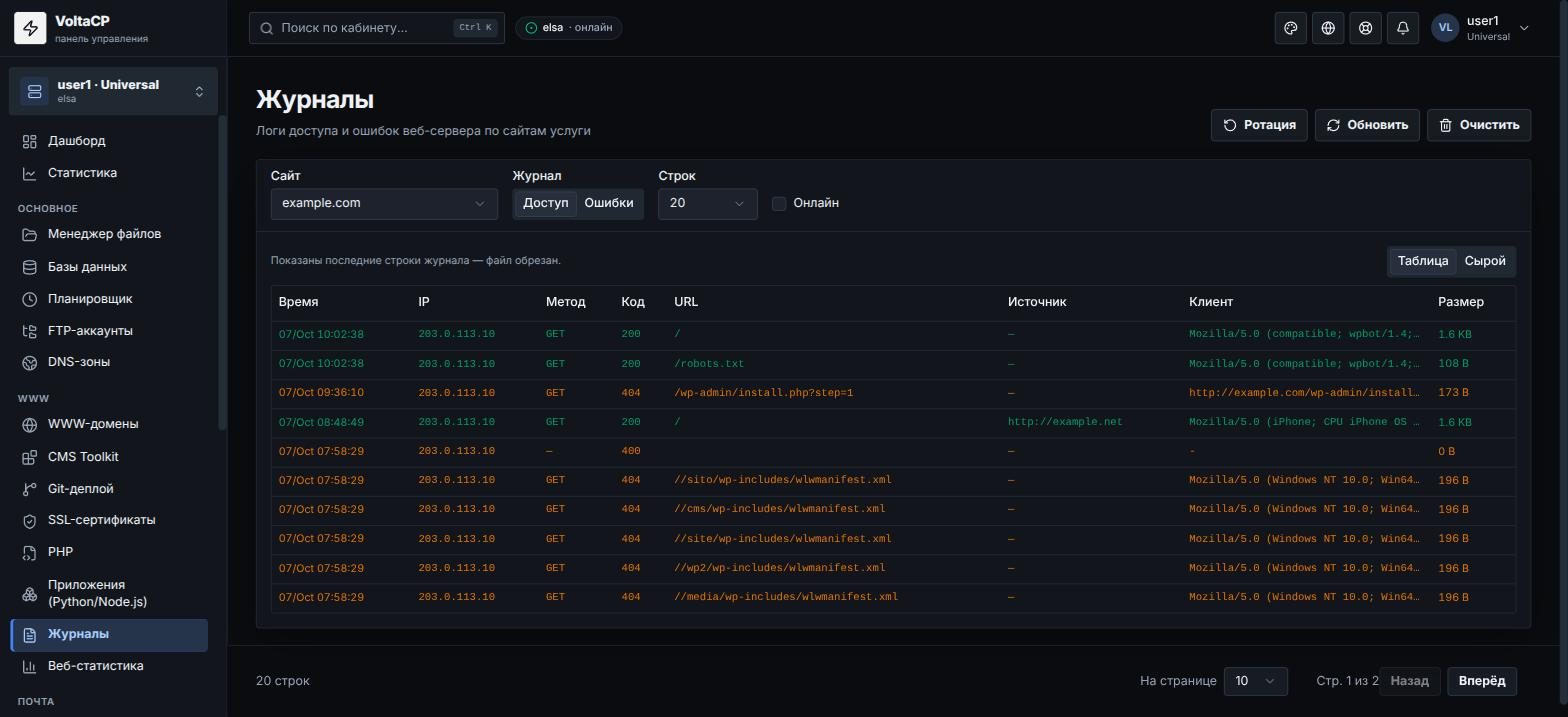Open the language globe icon
The image size is (1568, 717).
pos(1328,28)
